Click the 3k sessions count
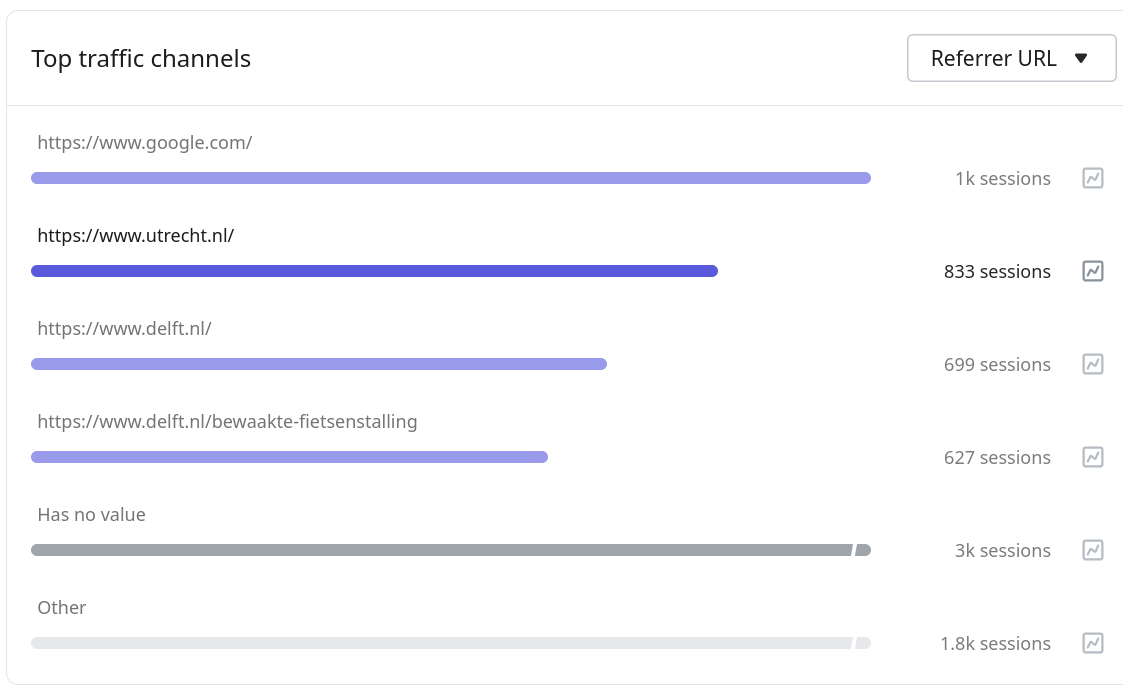The image size is (1123, 690). 1002,550
